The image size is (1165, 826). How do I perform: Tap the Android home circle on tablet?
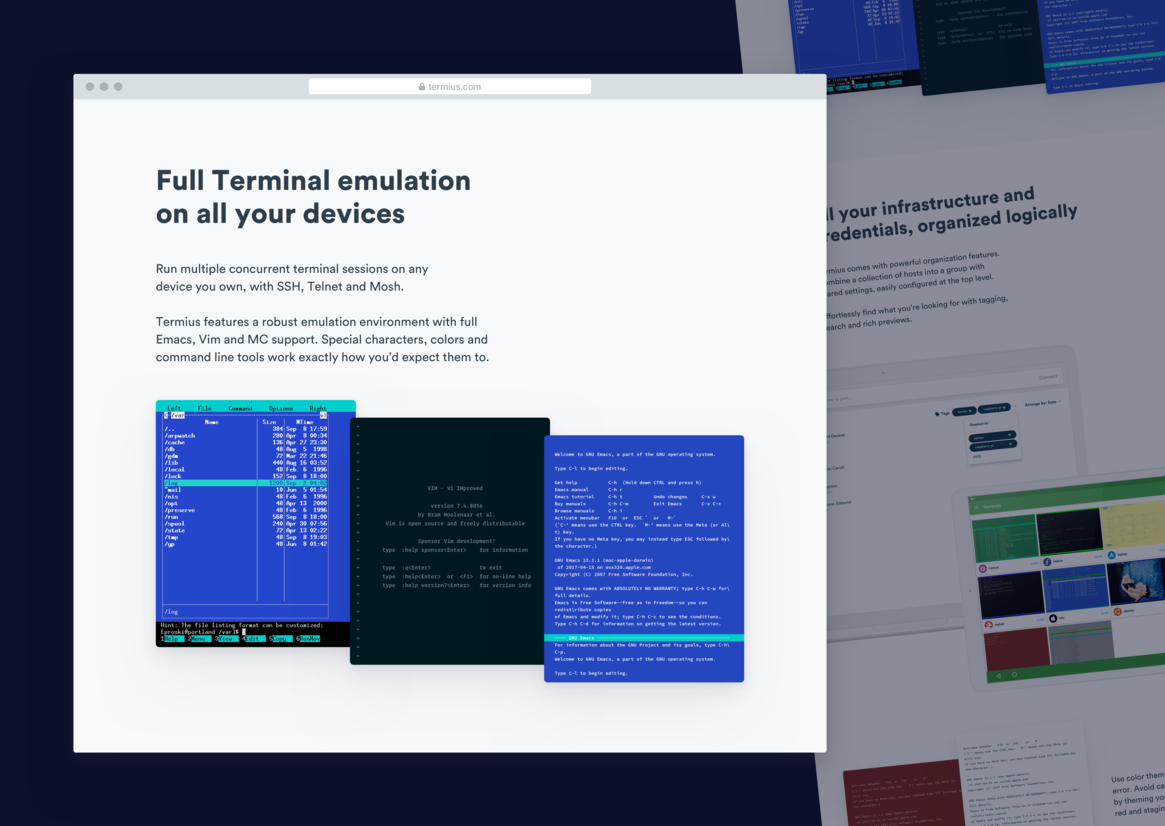point(1014,675)
